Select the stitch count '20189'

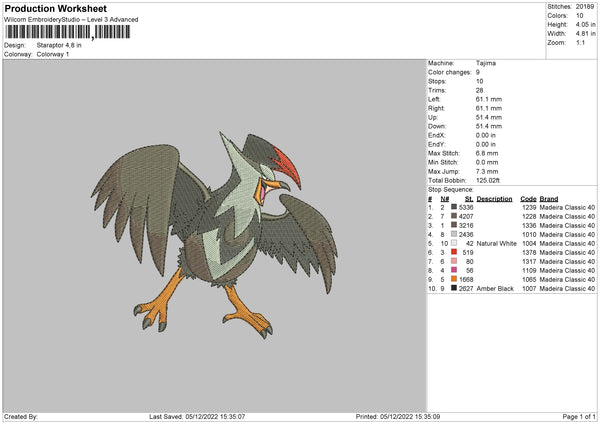[585, 7]
